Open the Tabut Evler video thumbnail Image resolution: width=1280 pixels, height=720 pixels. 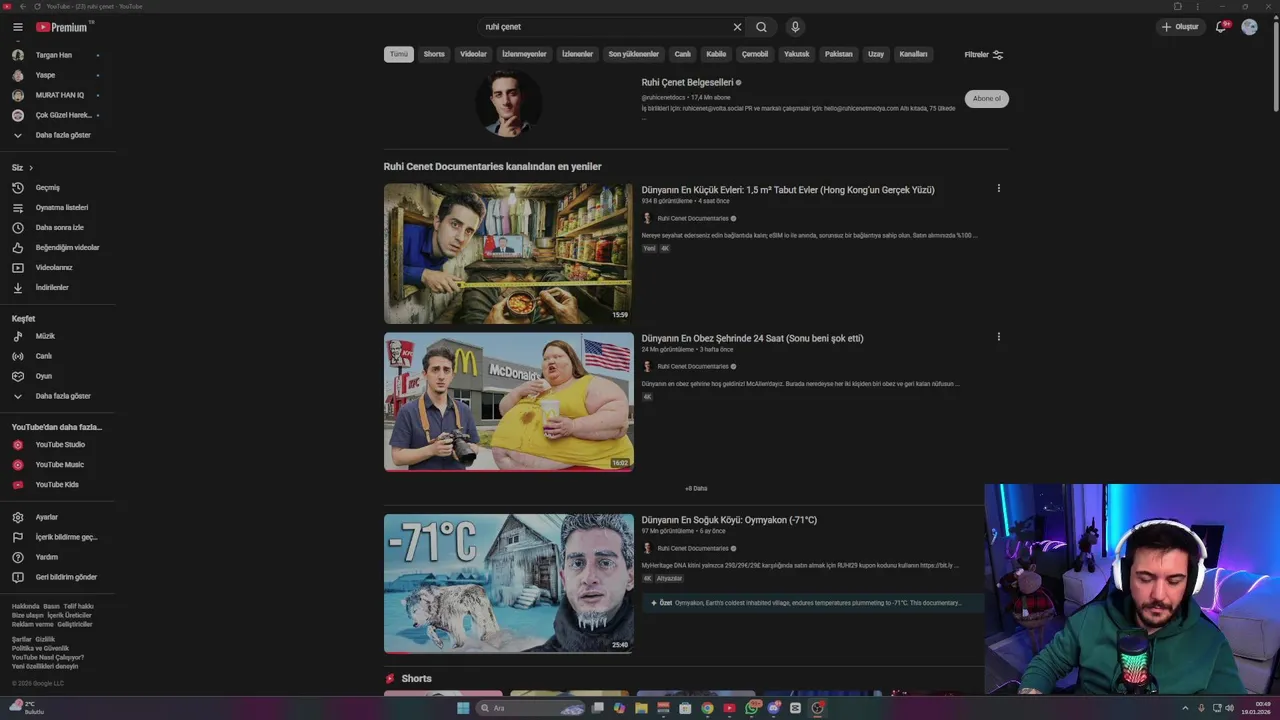tap(508, 253)
